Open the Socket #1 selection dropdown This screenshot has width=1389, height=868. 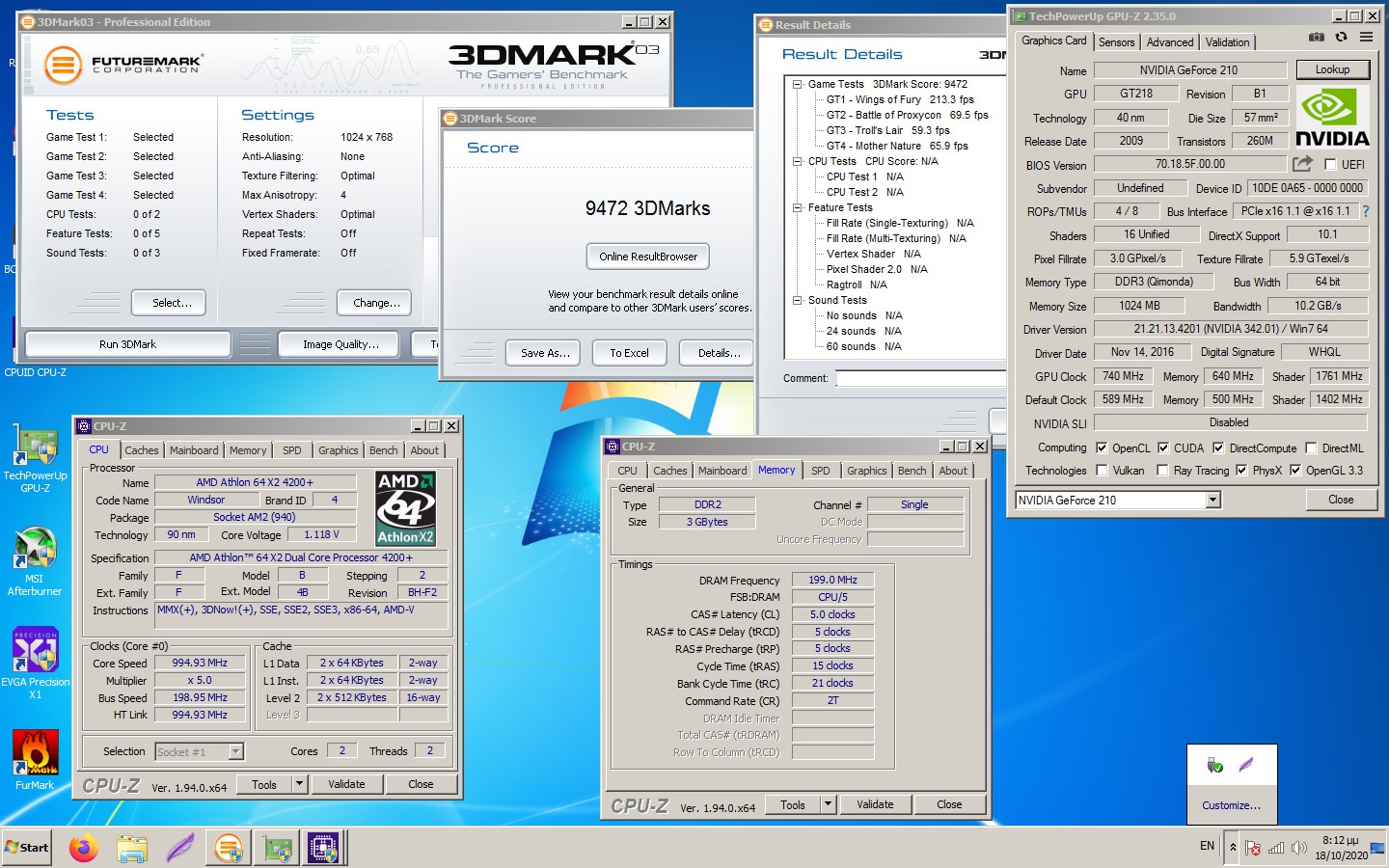(x=235, y=751)
